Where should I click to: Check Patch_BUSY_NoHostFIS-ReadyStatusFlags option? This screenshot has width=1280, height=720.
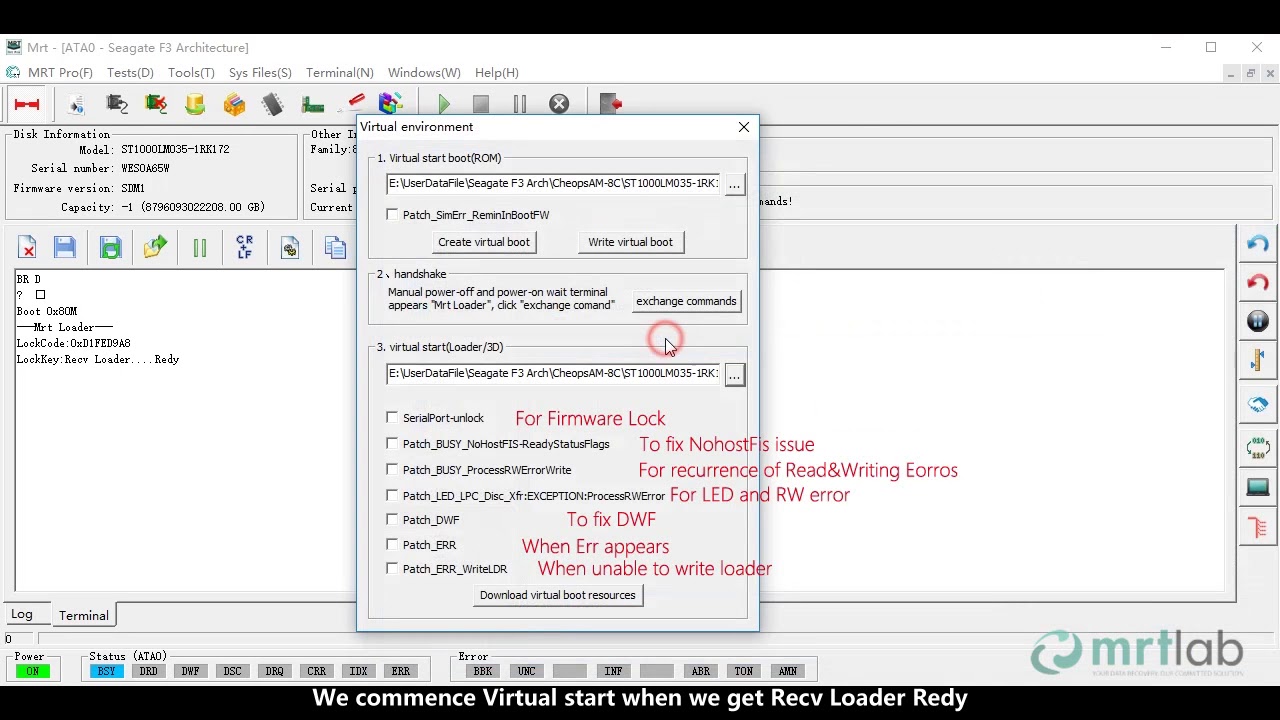392,443
